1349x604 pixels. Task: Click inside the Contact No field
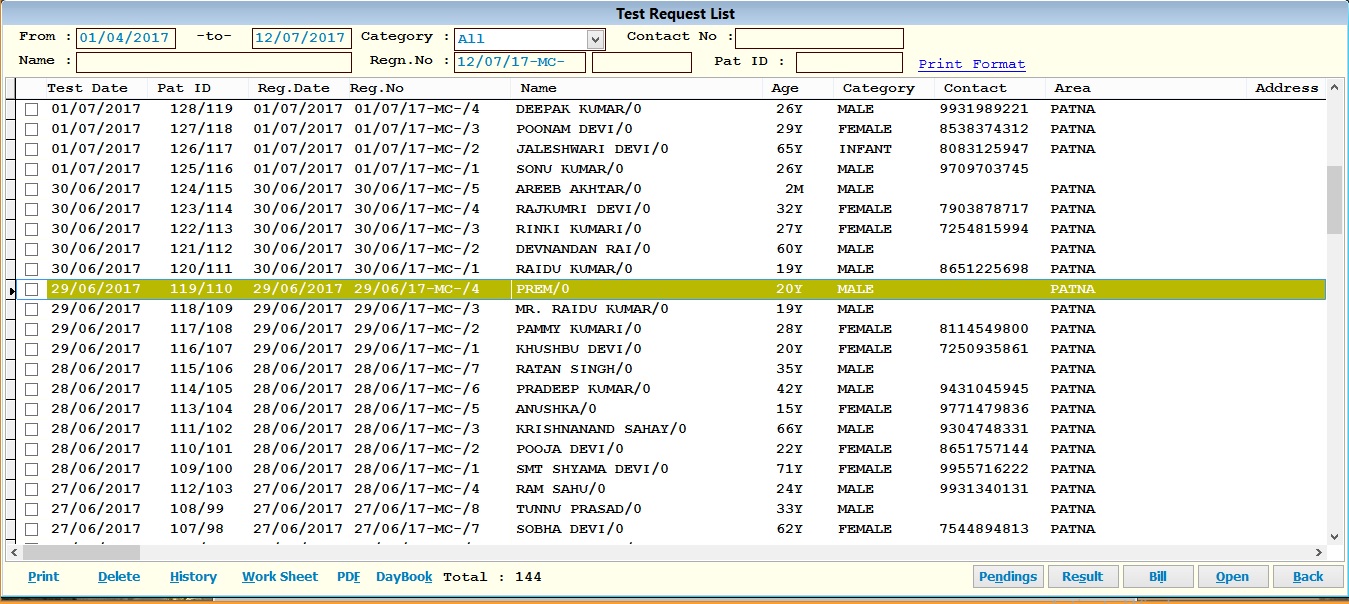[818, 37]
